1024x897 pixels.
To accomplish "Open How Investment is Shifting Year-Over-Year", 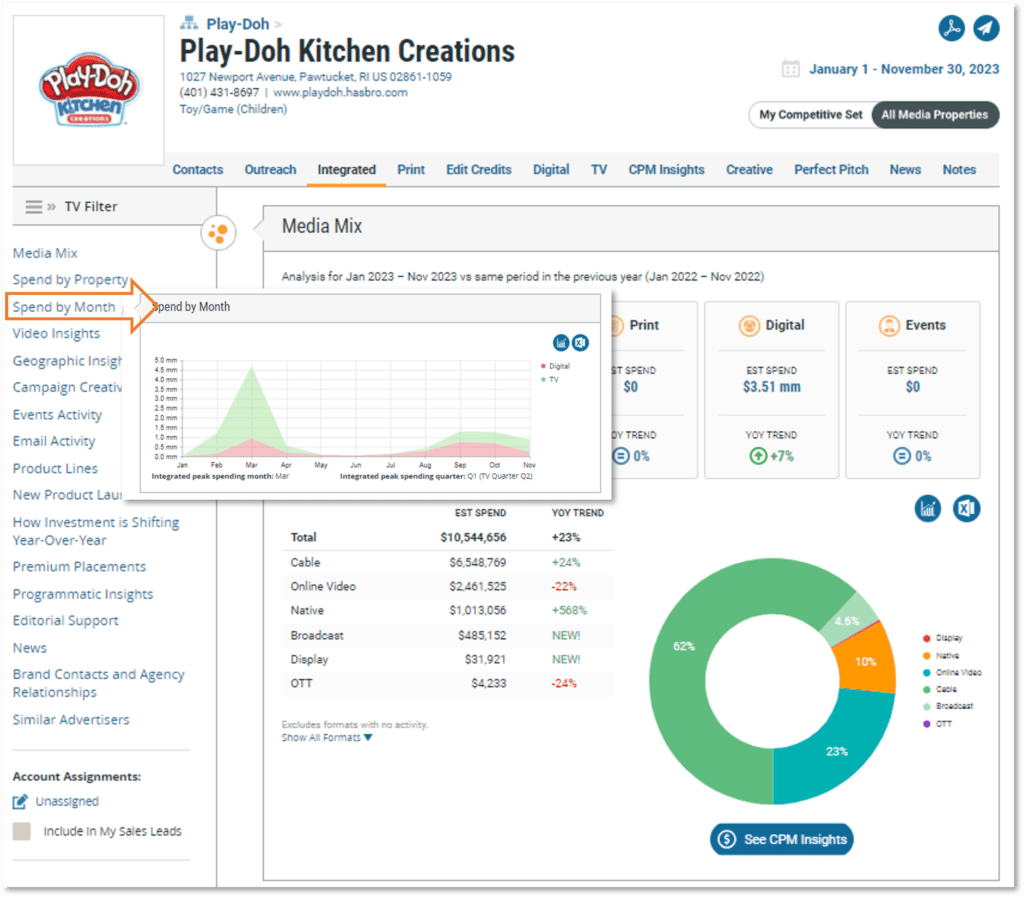I will tap(96, 531).
